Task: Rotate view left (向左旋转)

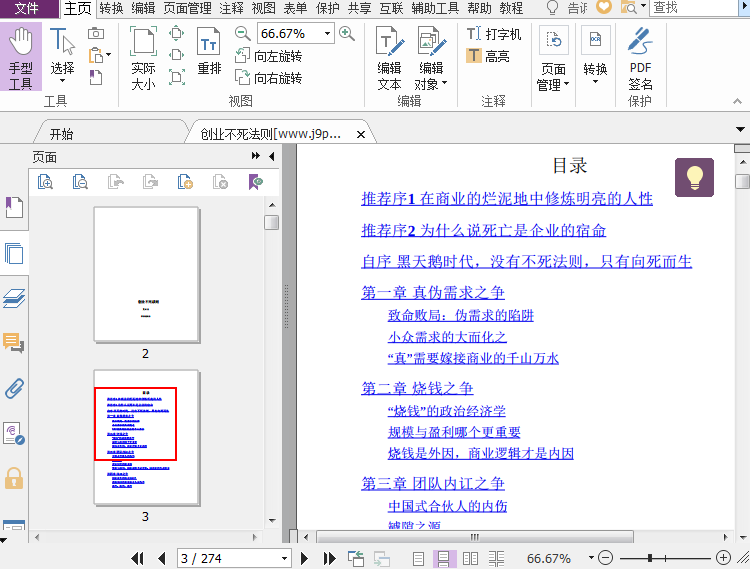Action: click(x=269, y=56)
